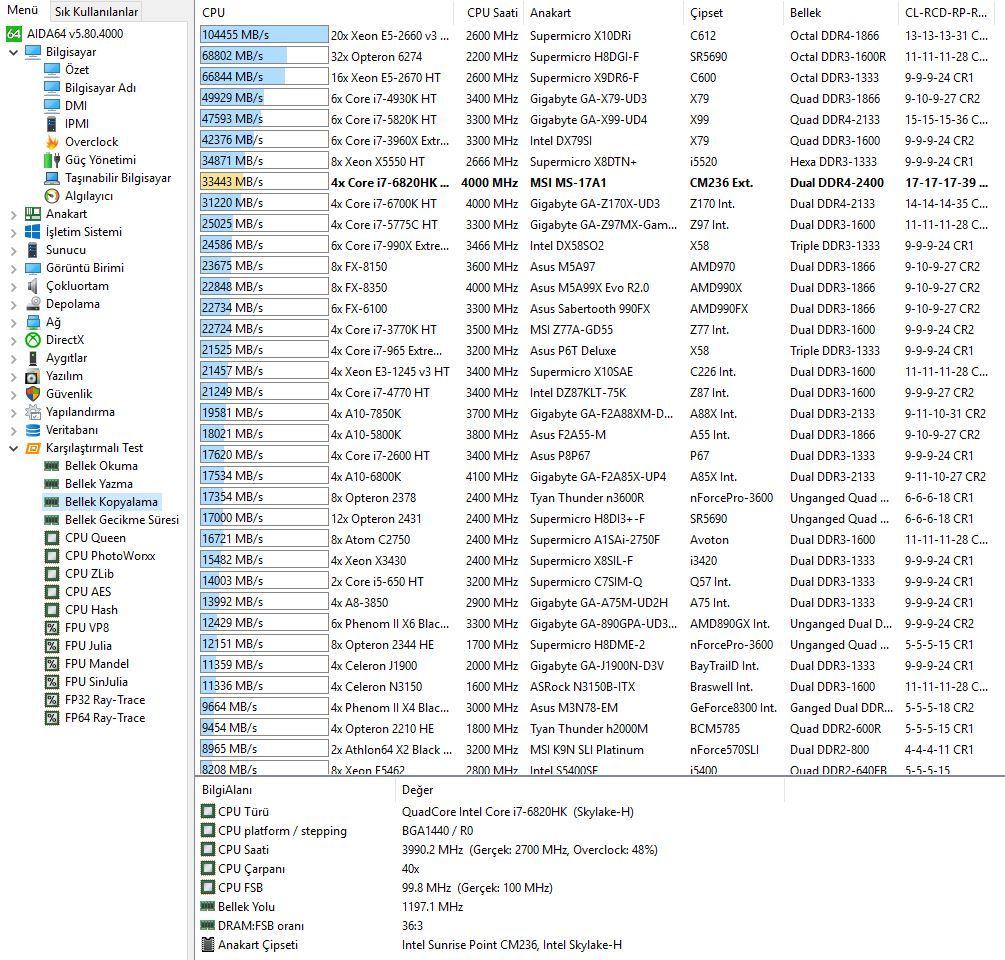Viewport: 1005px width, 960px height.
Task: Click the Anakart motherboard icon
Action: click(33, 214)
